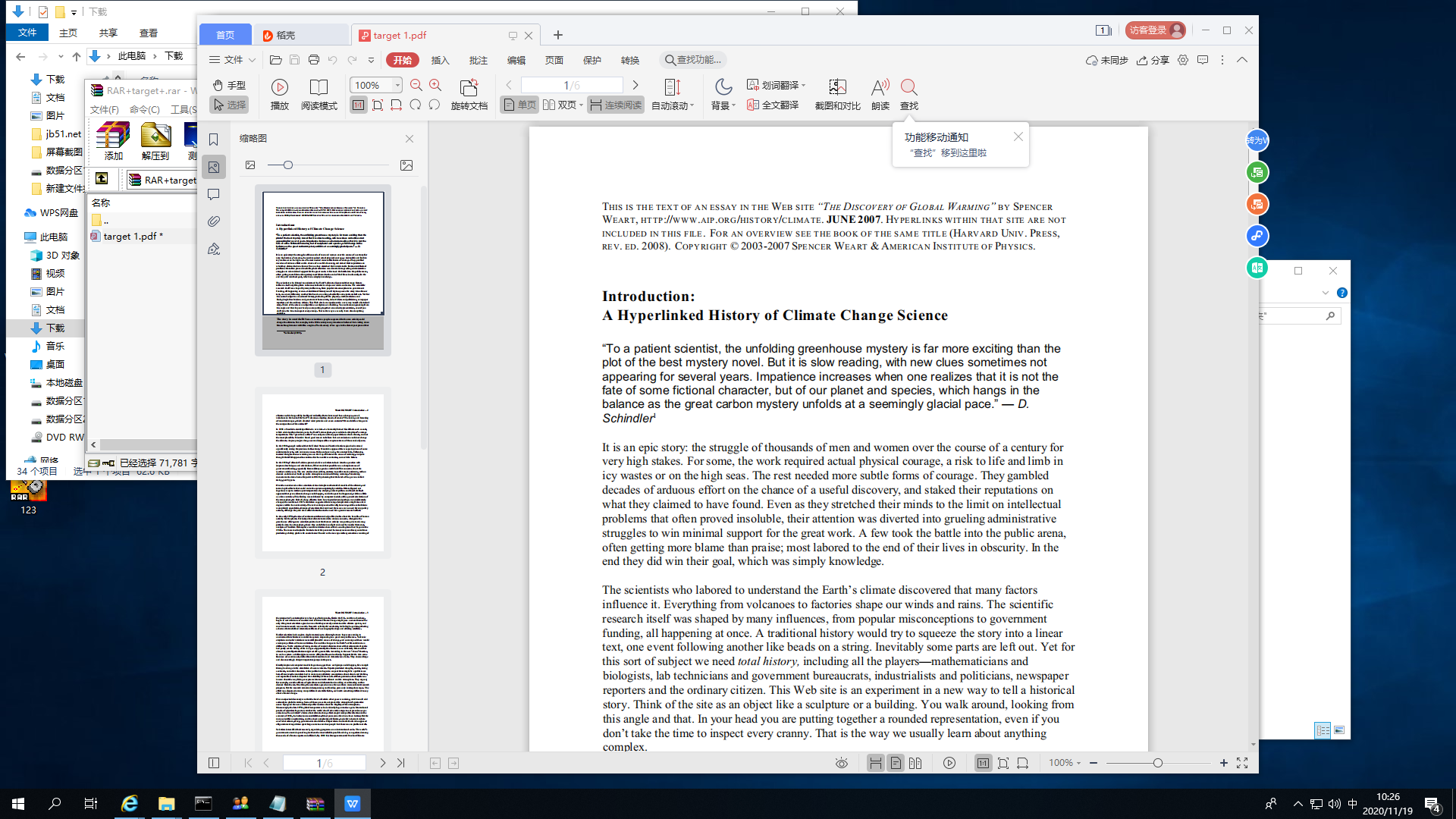Open the attachments paperclip sidebar icon

(x=214, y=221)
